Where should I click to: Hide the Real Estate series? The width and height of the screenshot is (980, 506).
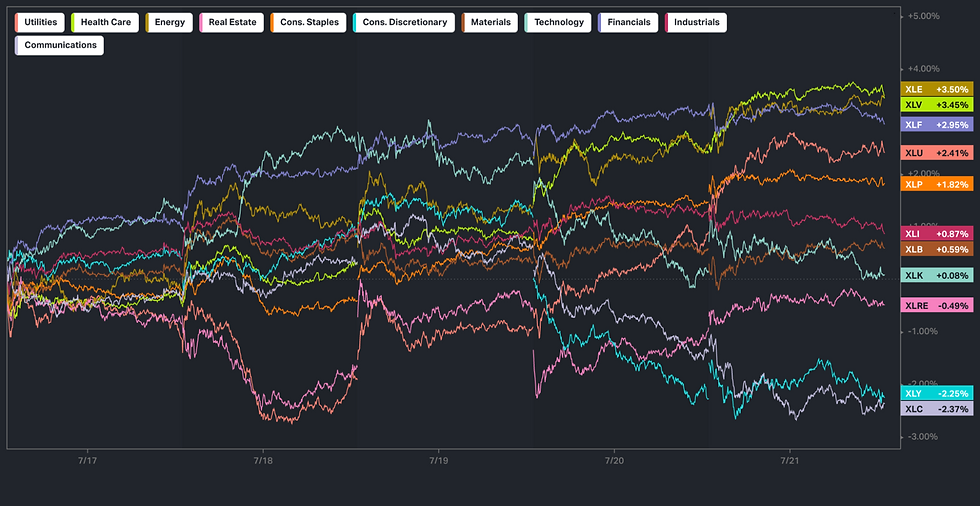pyautogui.click(x=231, y=22)
